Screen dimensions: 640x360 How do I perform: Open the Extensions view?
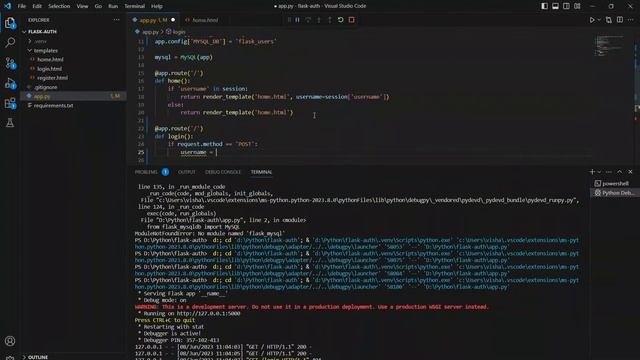click(x=10, y=103)
